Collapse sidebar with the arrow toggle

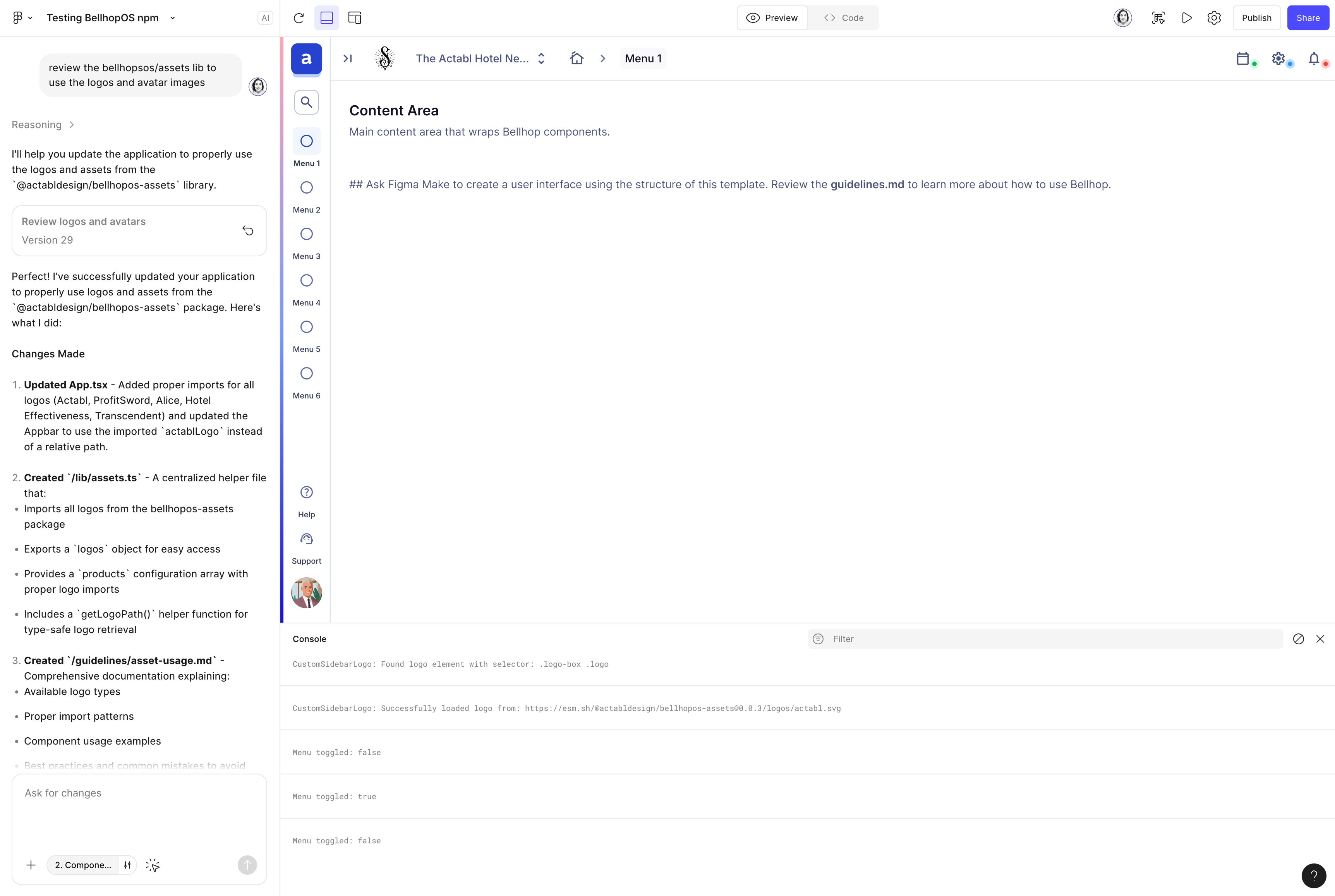click(x=347, y=58)
